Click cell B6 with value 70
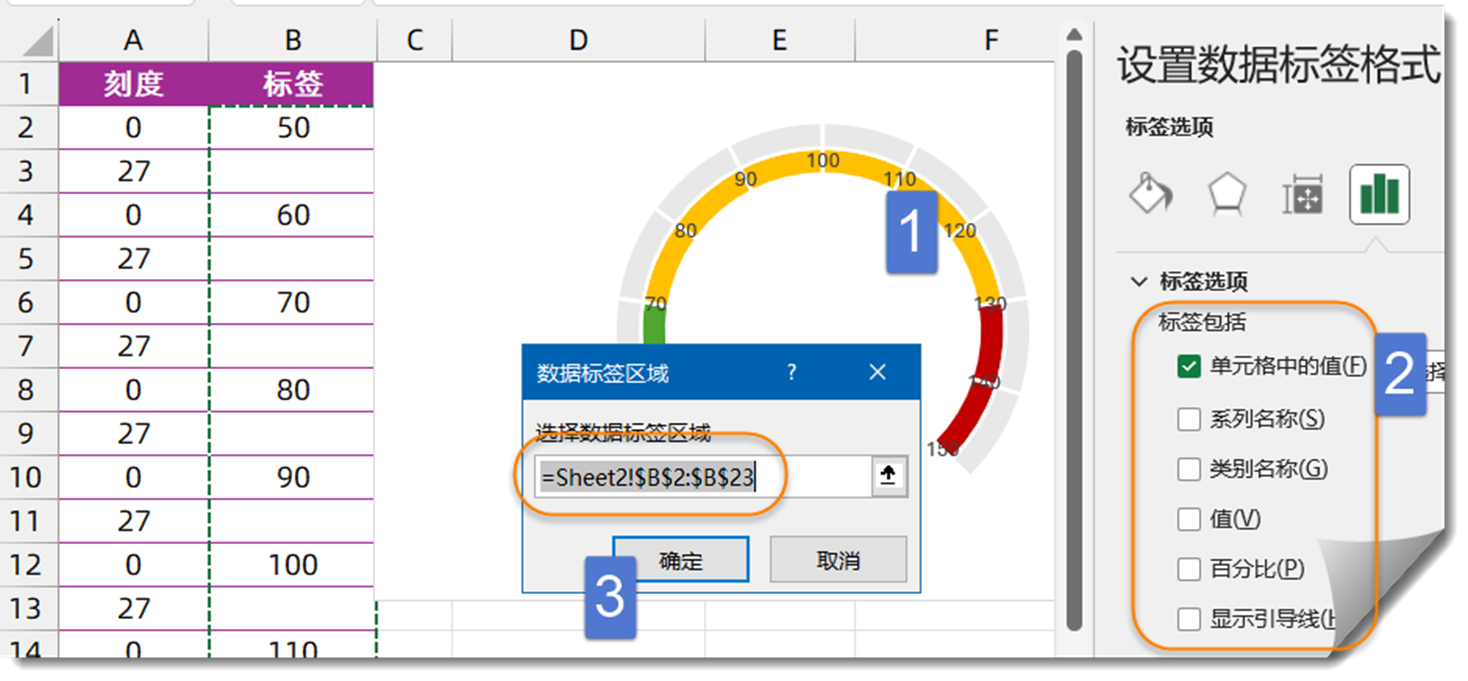 point(292,302)
